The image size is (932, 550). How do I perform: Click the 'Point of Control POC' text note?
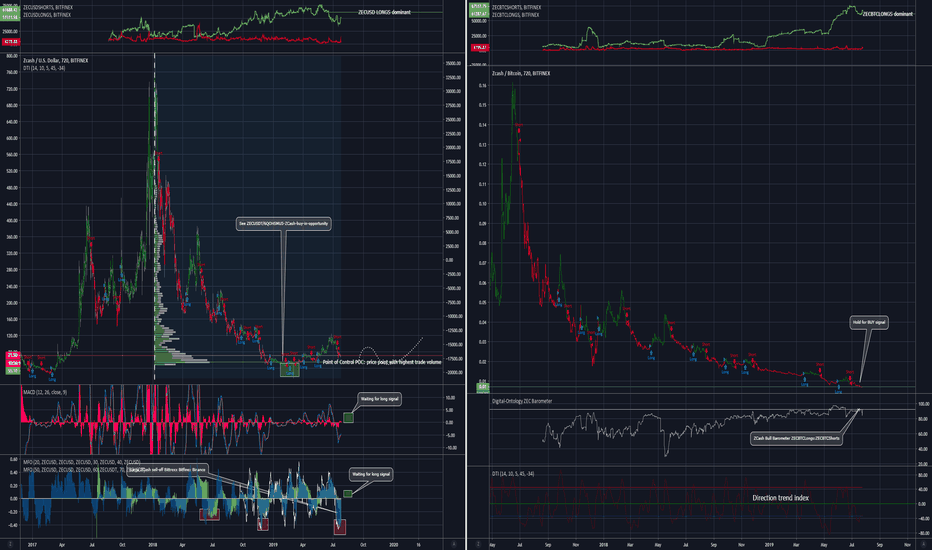(382, 362)
